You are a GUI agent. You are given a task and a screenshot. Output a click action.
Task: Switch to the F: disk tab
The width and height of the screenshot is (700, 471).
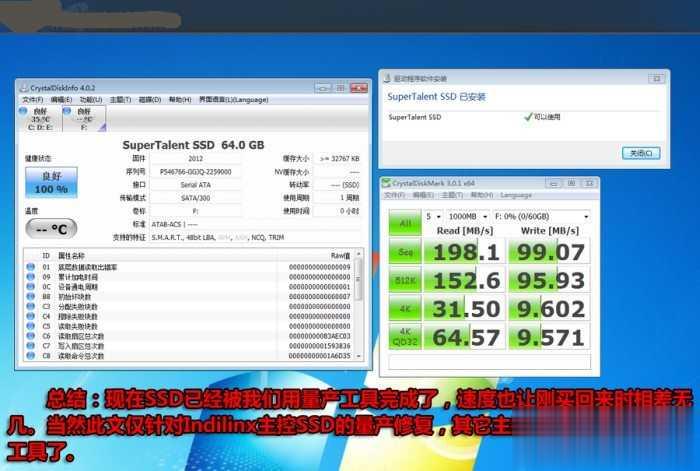84,119
